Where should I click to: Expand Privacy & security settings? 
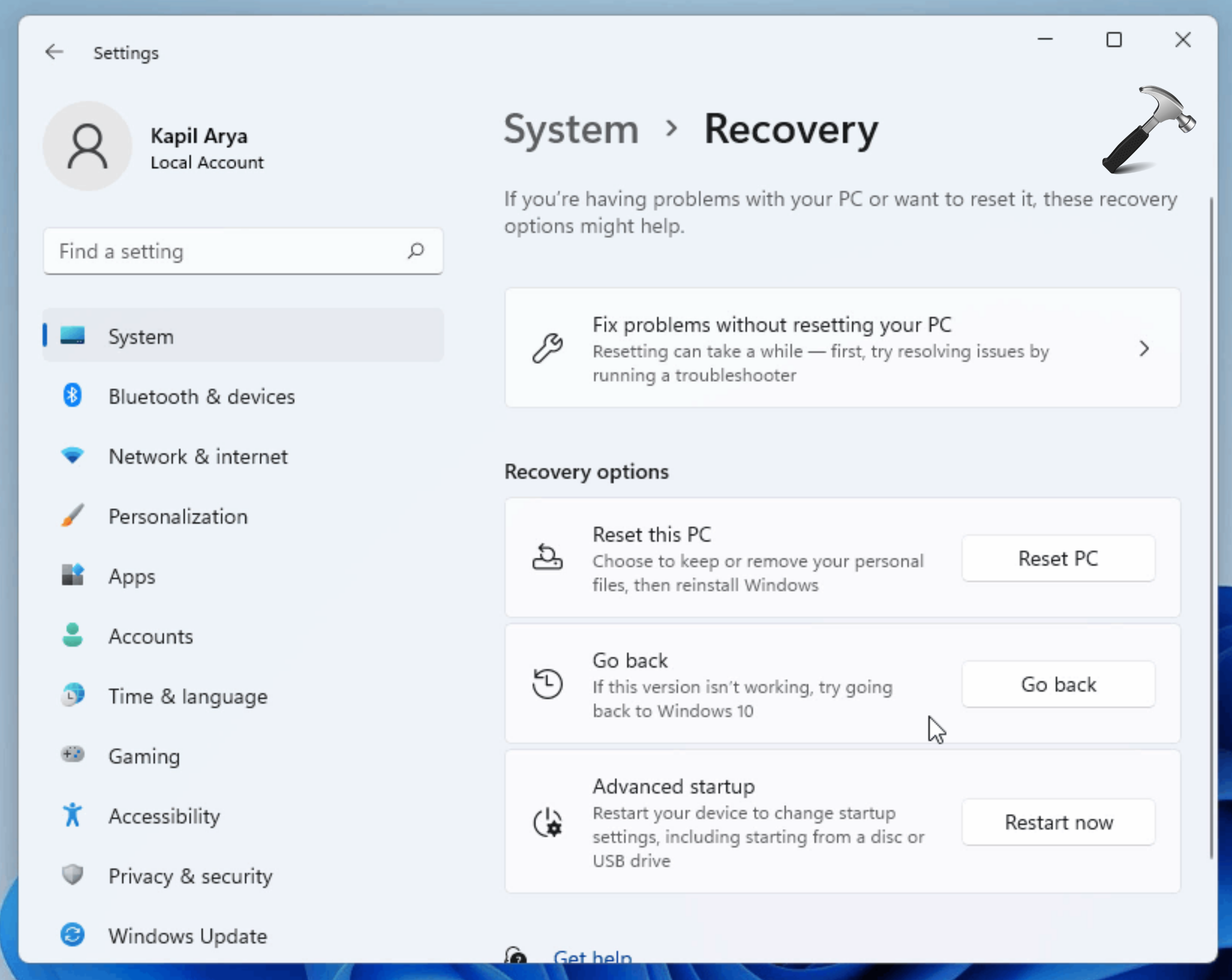click(x=190, y=876)
